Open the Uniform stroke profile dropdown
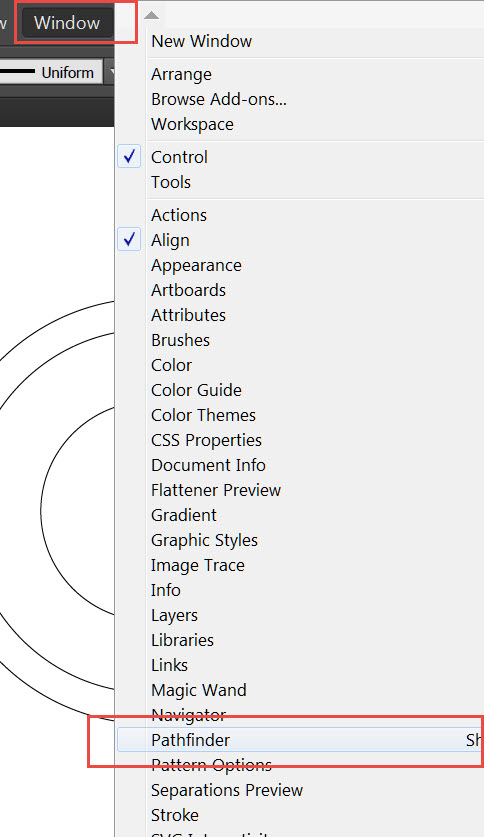The height and width of the screenshot is (837, 484). [x=110, y=72]
